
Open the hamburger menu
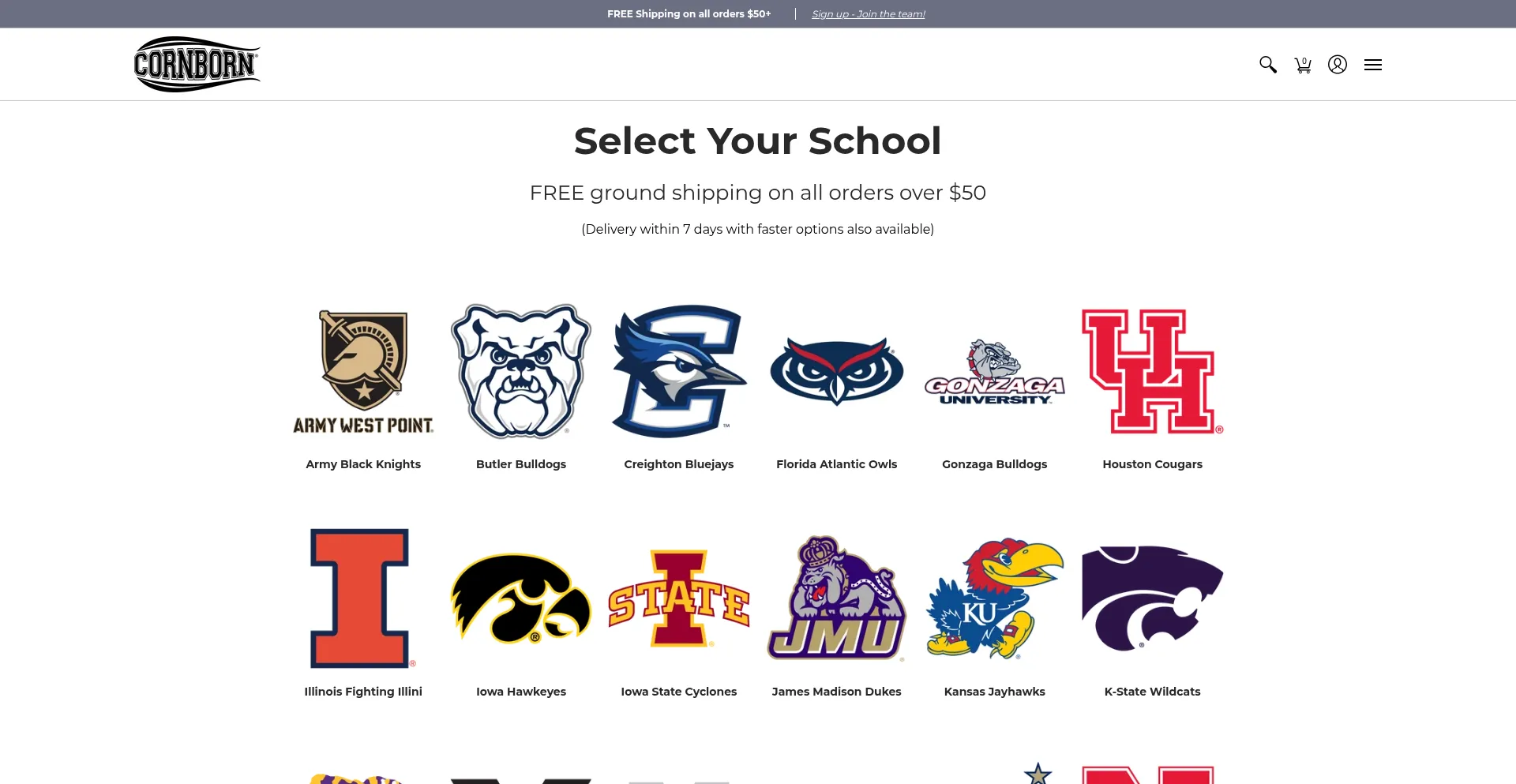1372,65
